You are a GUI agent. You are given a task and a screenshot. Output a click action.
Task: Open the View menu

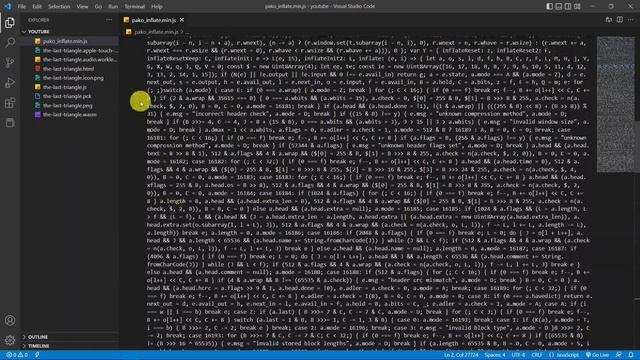pos(82,7)
